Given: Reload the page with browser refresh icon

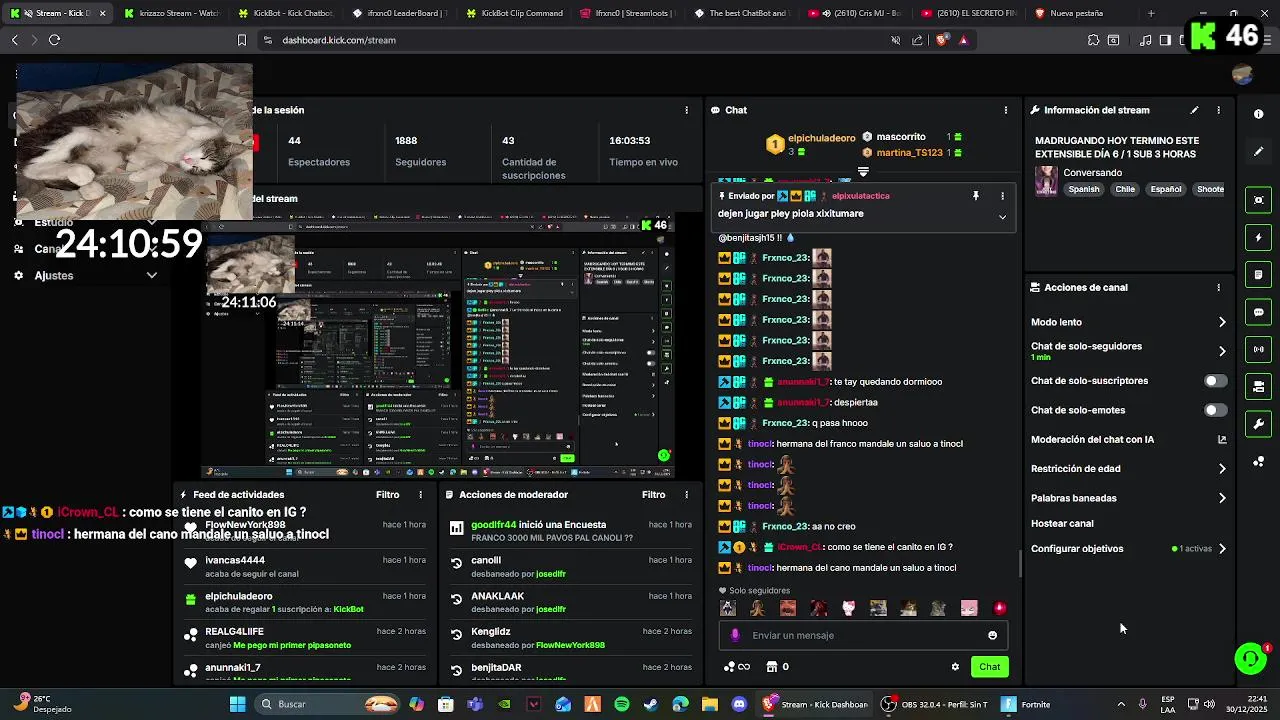Looking at the screenshot, I should coord(54,40).
